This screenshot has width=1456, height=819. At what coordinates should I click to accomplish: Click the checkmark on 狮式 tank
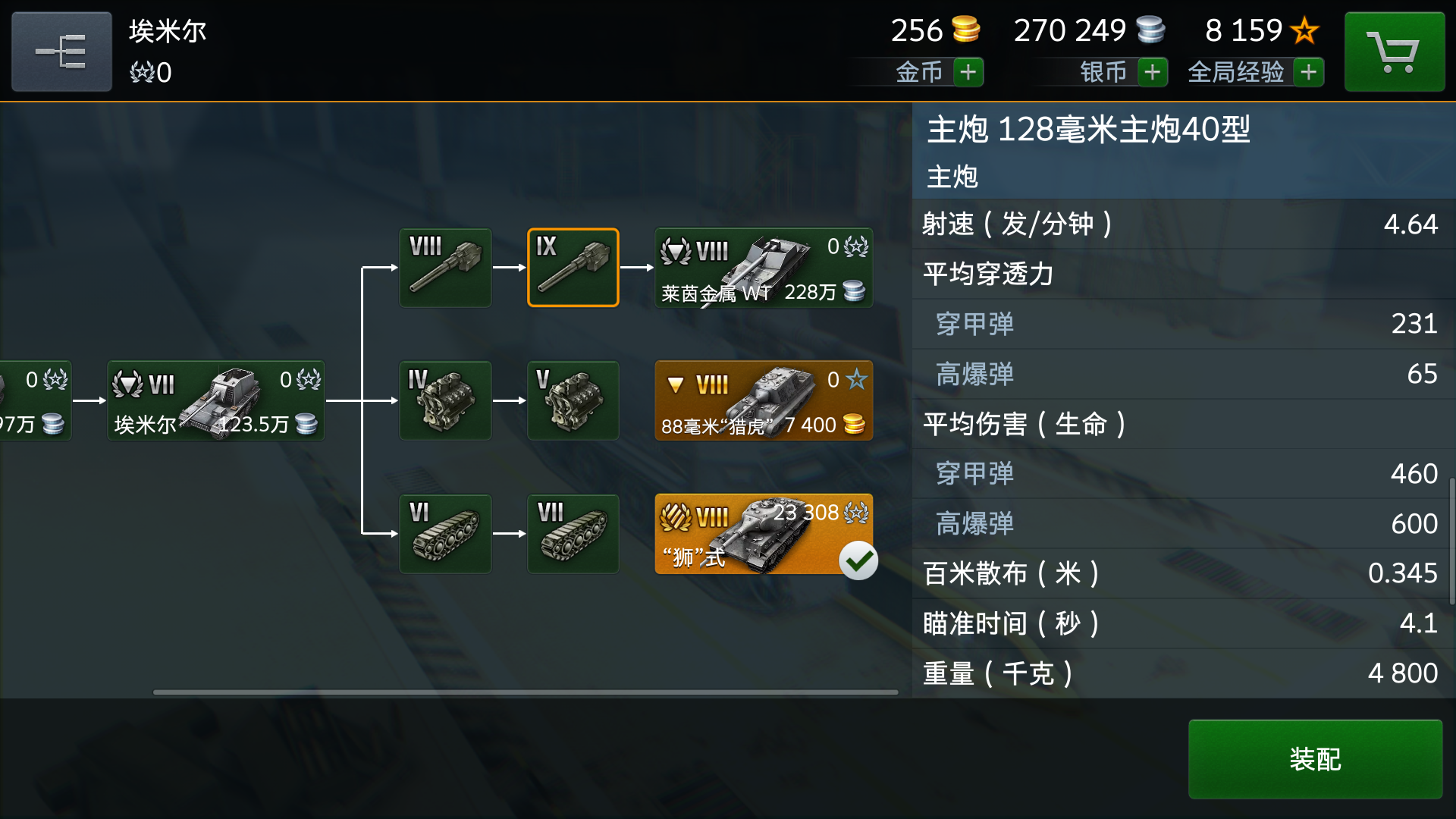click(858, 560)
